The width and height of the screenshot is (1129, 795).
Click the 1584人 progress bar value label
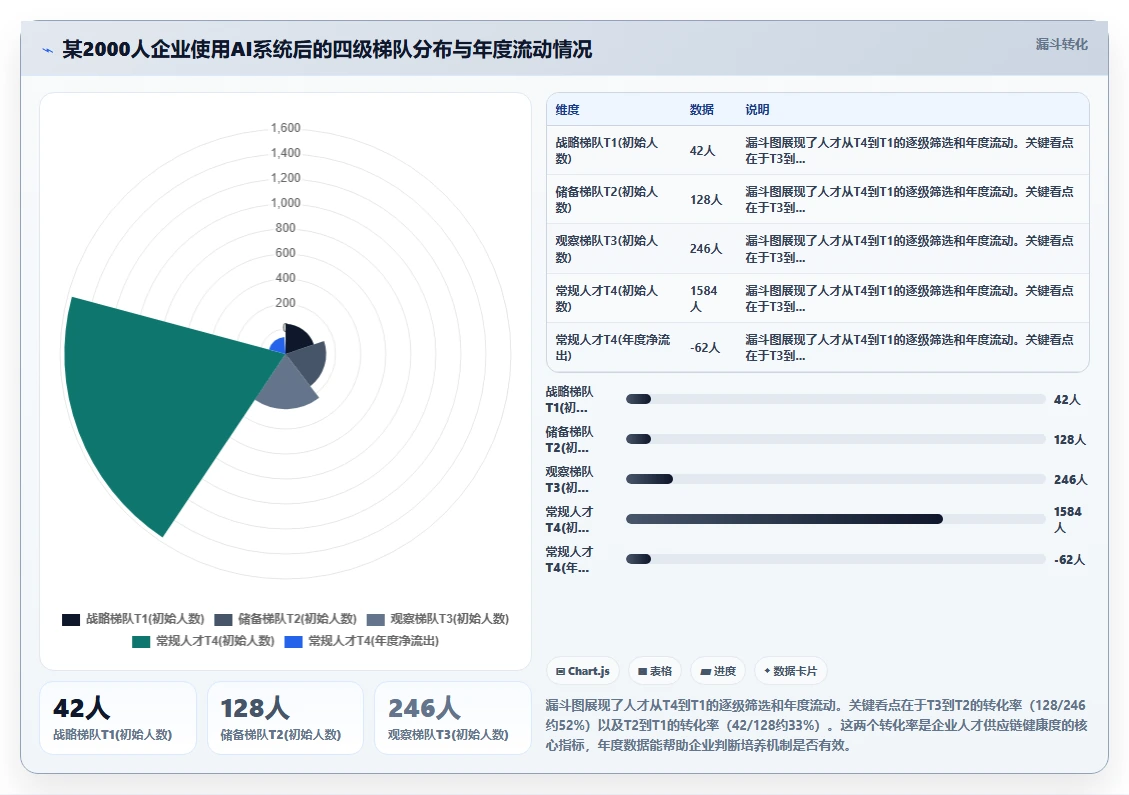[x=1068, y=519]
